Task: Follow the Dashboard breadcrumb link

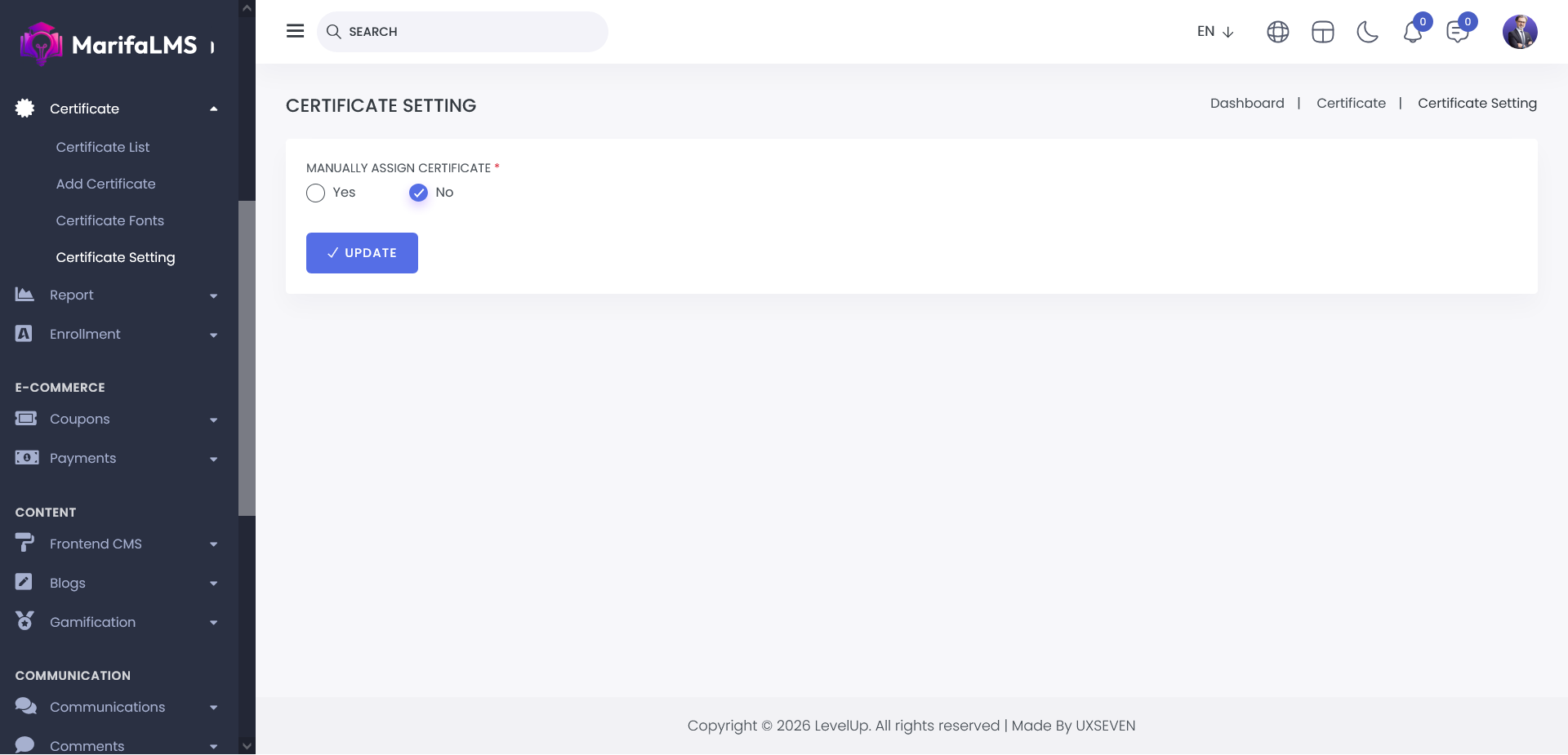Action: (1246, 103)
